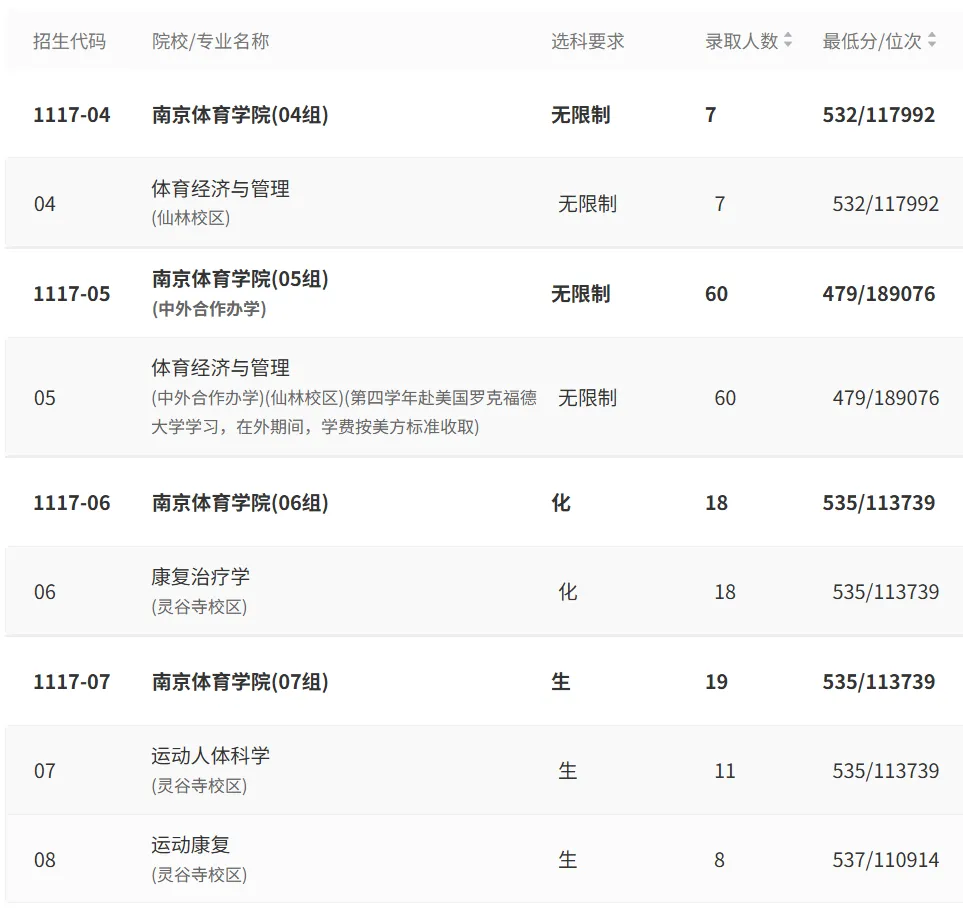Image resolution: width=963 pixels, height=914 pixels.
Task: Select score 532/117992 in the 04组 header row
Action: (879, 115)
